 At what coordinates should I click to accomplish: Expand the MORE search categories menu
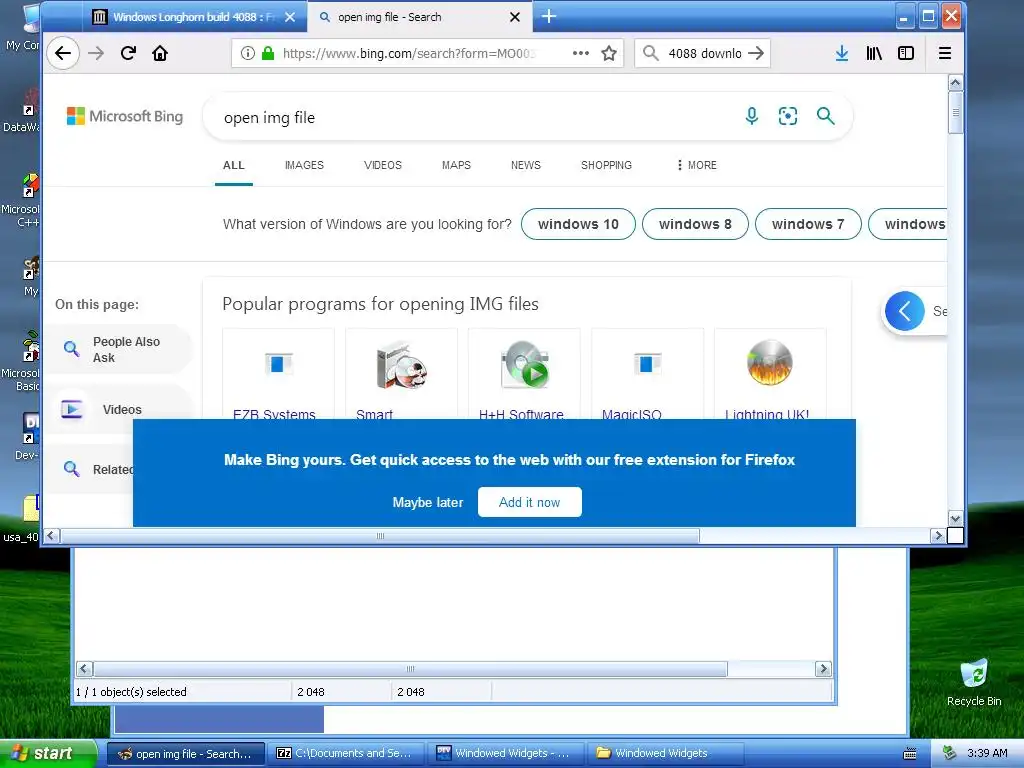click(x=697, y=165)
